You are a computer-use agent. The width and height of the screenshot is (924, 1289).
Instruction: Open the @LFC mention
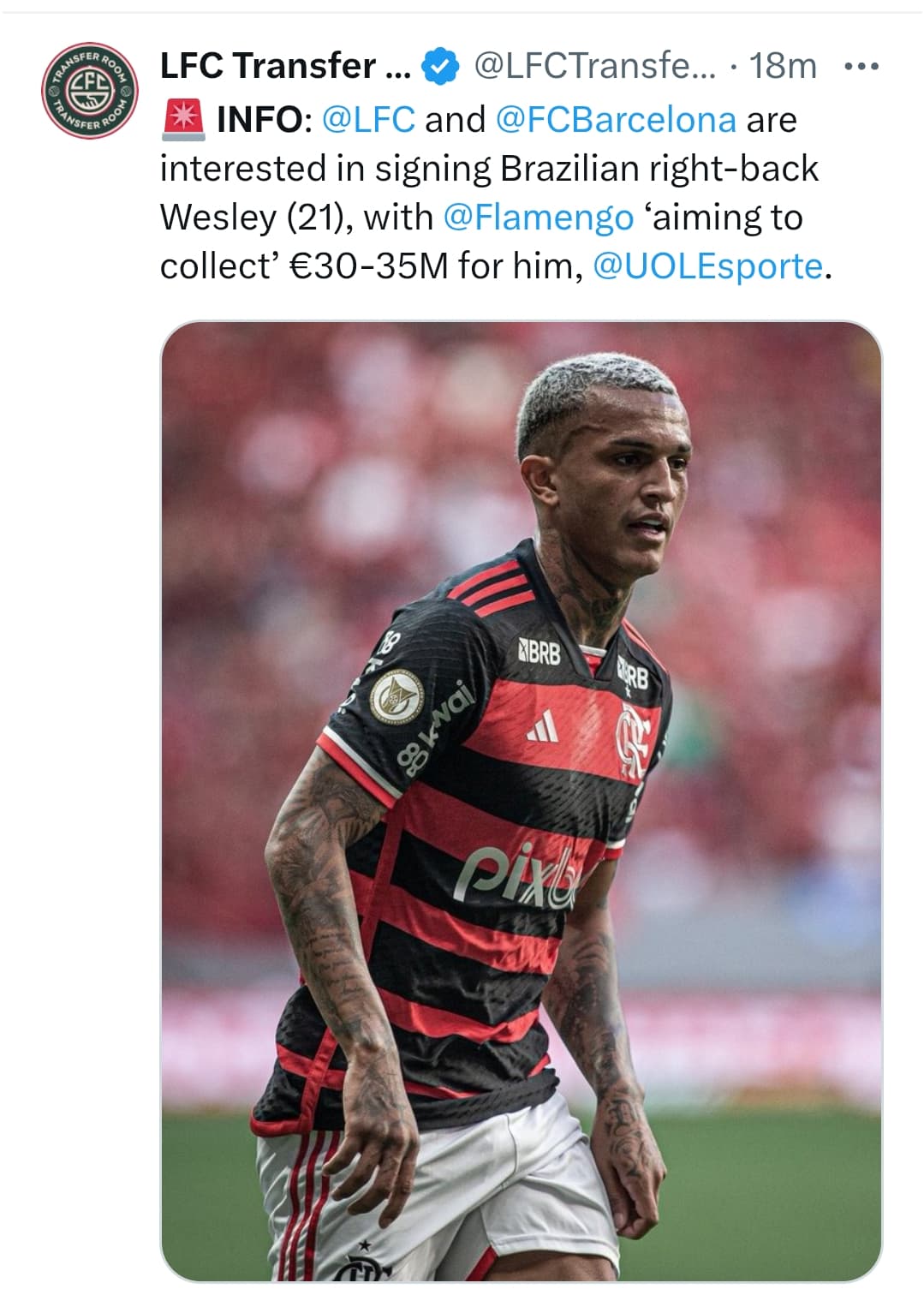click(x=368, y=119)
